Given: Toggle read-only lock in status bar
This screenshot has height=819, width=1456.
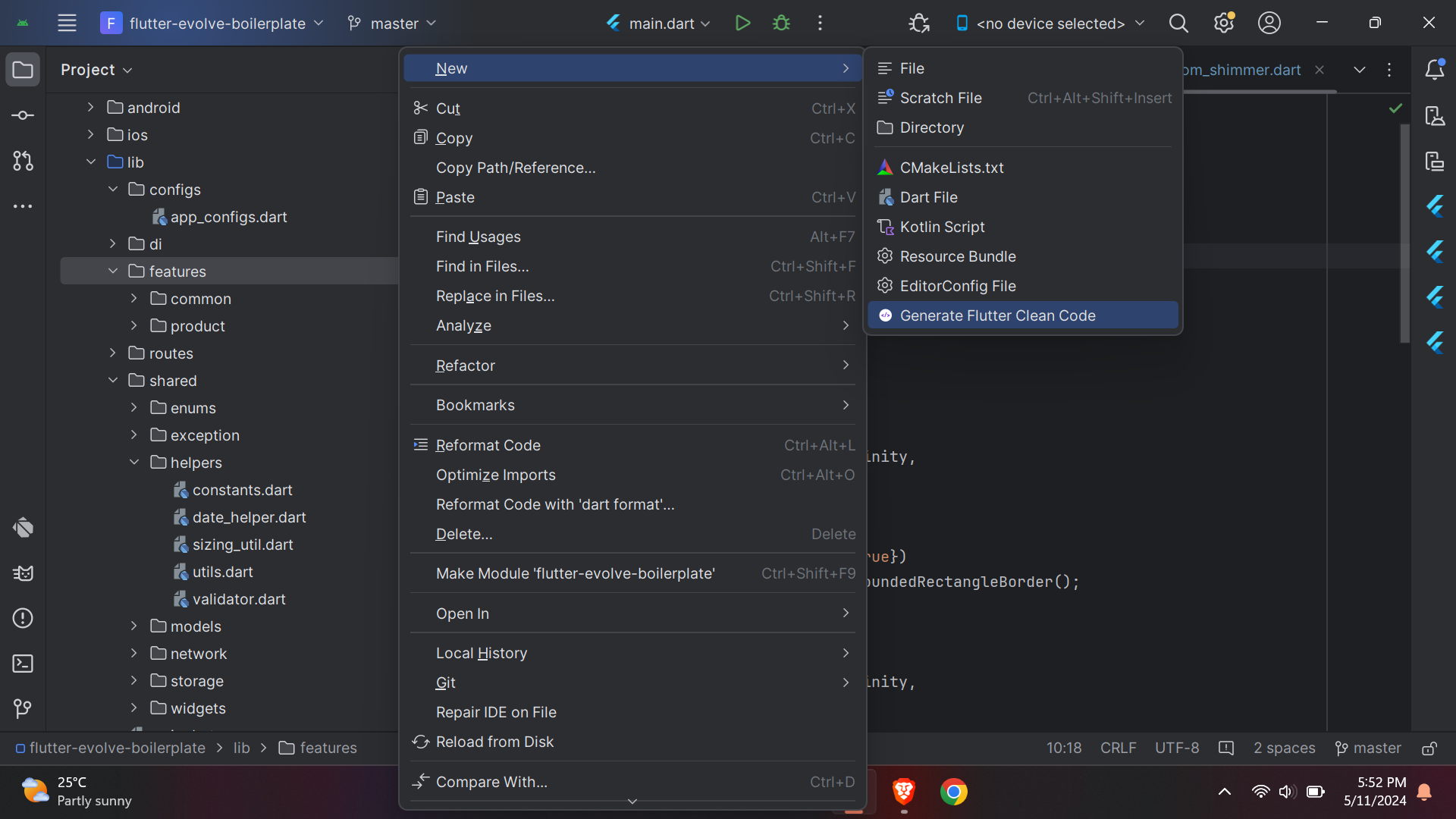Looking at the screenshot, I should point(1429,748).
